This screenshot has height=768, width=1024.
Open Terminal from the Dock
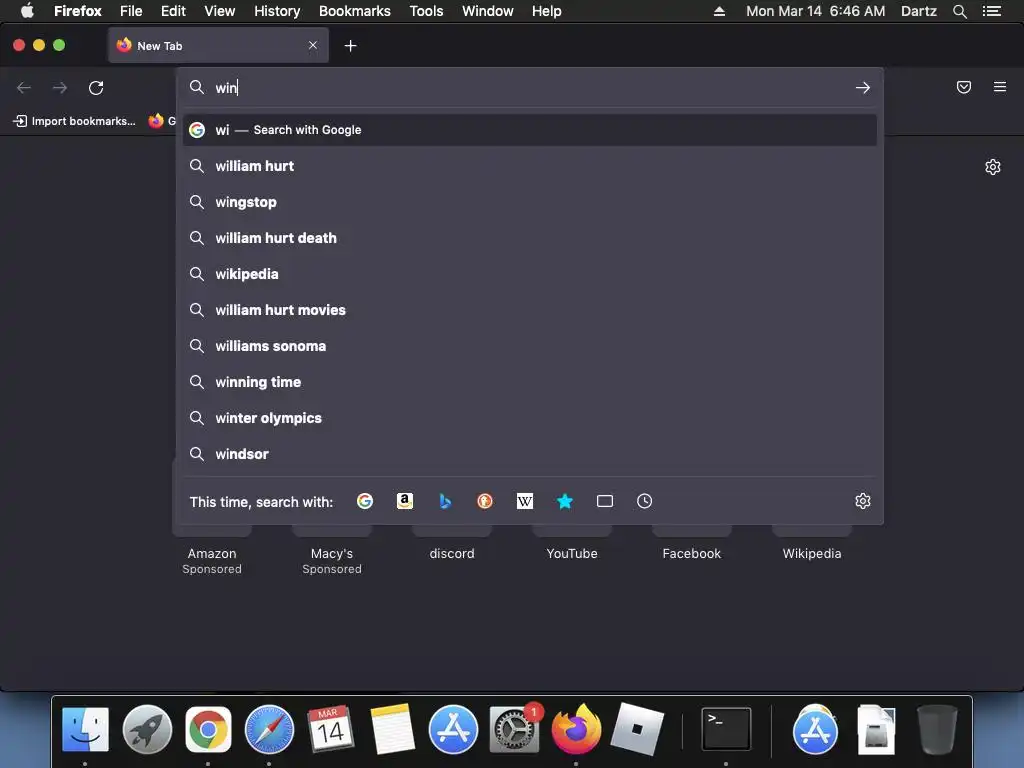point(726,729)
